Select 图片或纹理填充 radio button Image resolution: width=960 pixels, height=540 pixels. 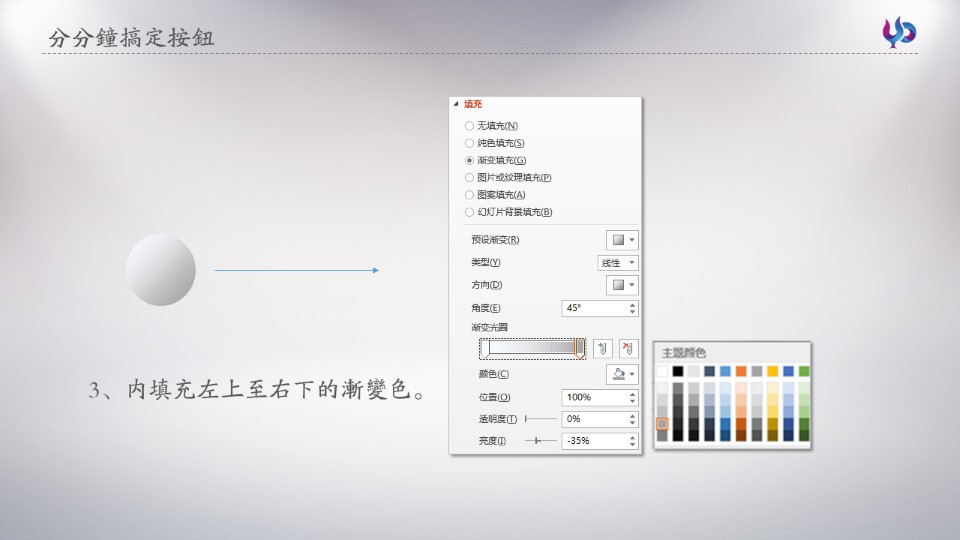pyautogui.click(x=470, y=177)
